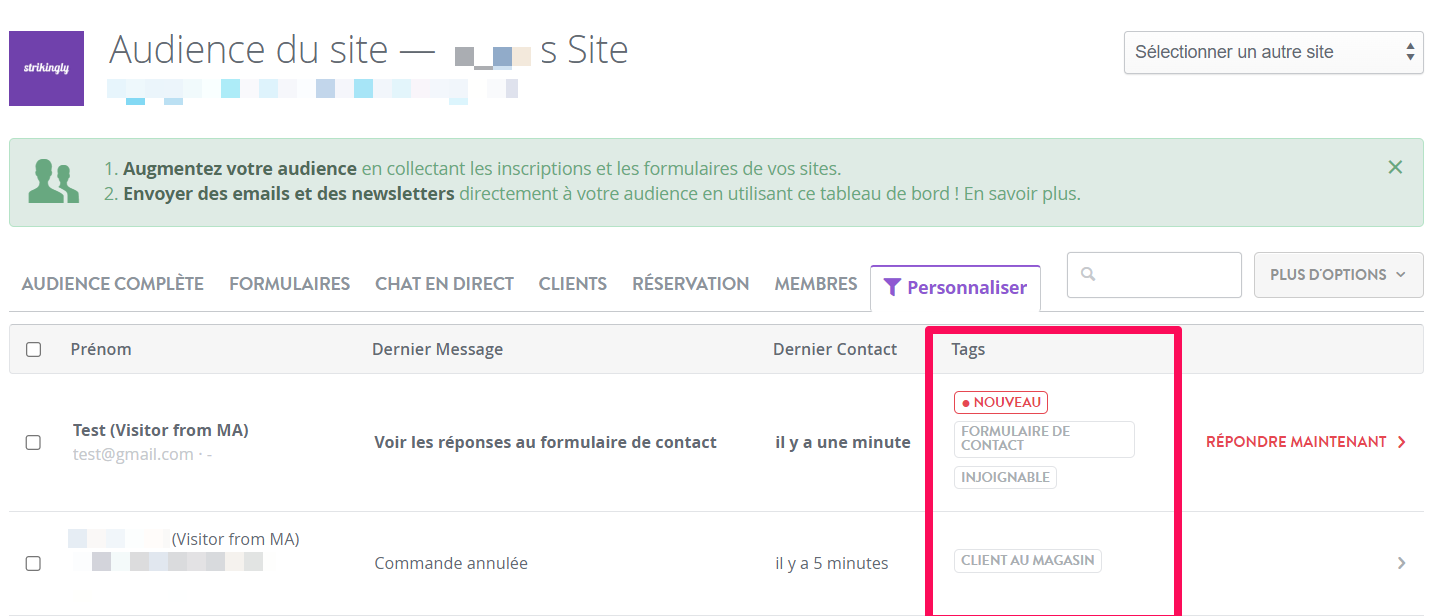Open the Sélectionner un autre site dropdown
The image size is (1450, 616).
coord(1273,52)
